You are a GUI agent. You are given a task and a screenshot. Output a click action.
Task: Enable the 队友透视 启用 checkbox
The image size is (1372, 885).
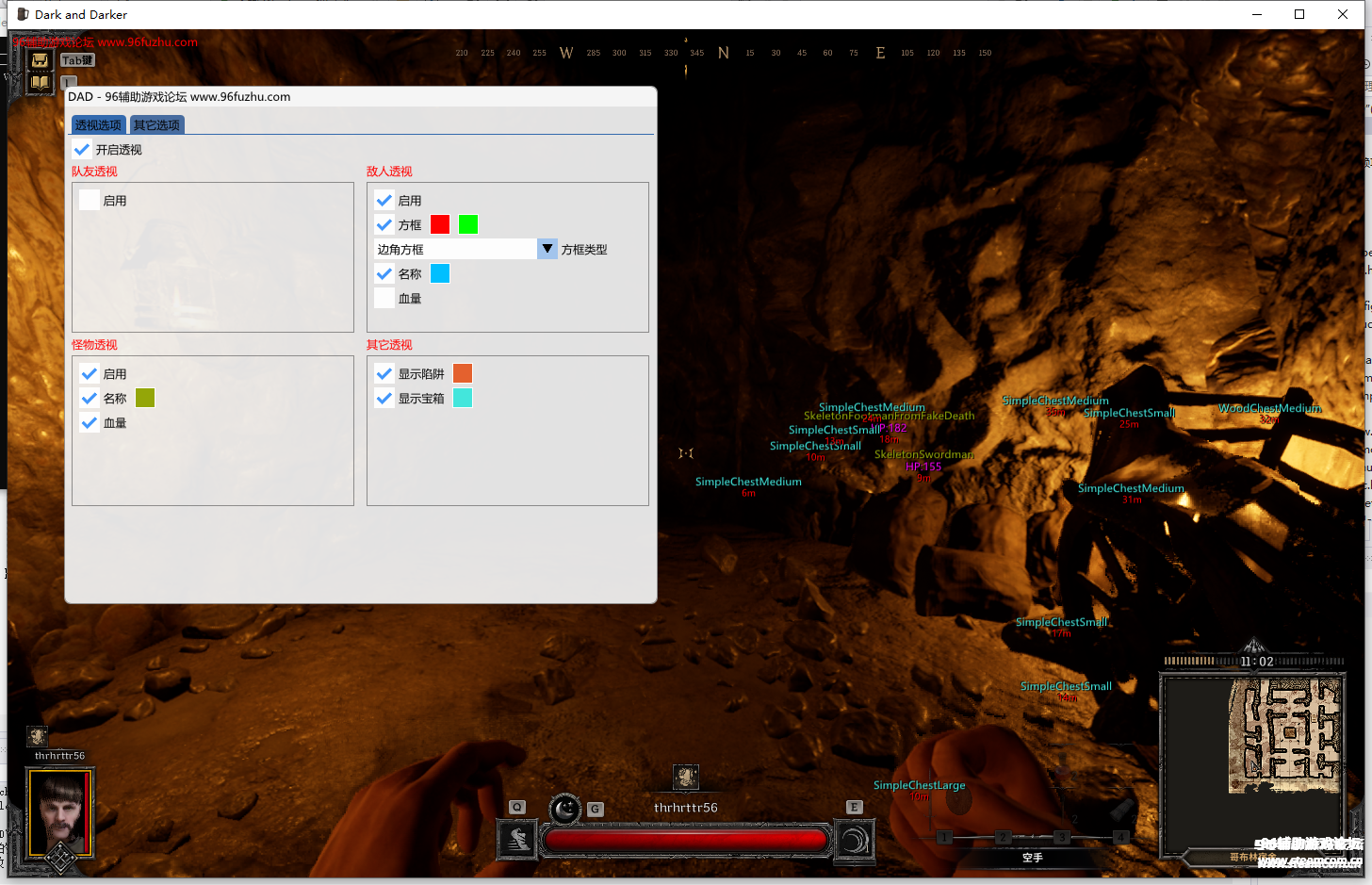[90, 201]
